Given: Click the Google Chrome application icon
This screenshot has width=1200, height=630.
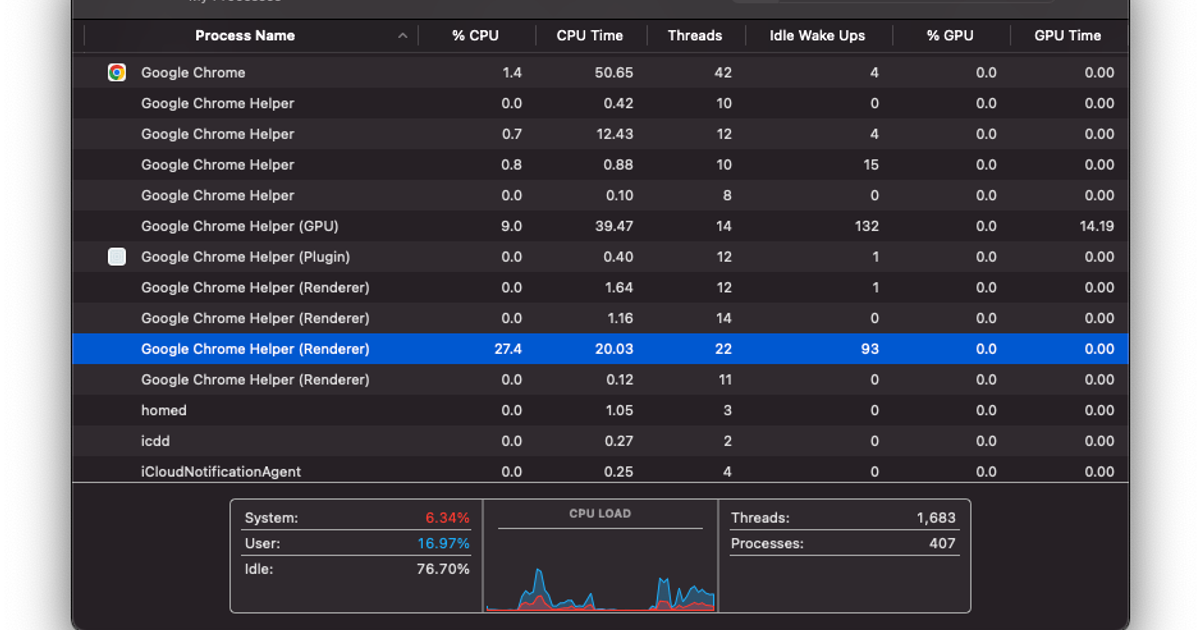Looking at the screenshot, I should click(117, 72).
